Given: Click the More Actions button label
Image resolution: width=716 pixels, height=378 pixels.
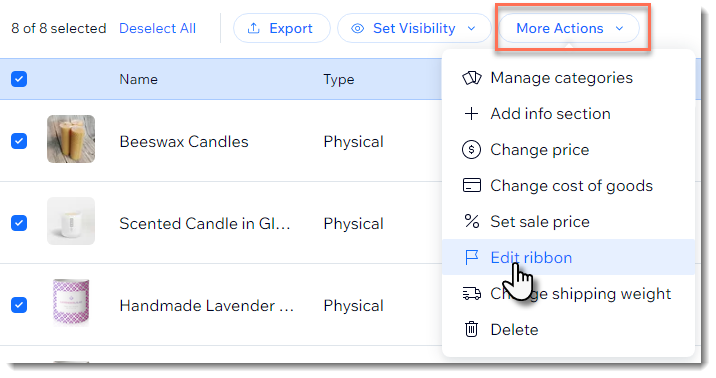Looking at the screenshot, I should (560, 28).
